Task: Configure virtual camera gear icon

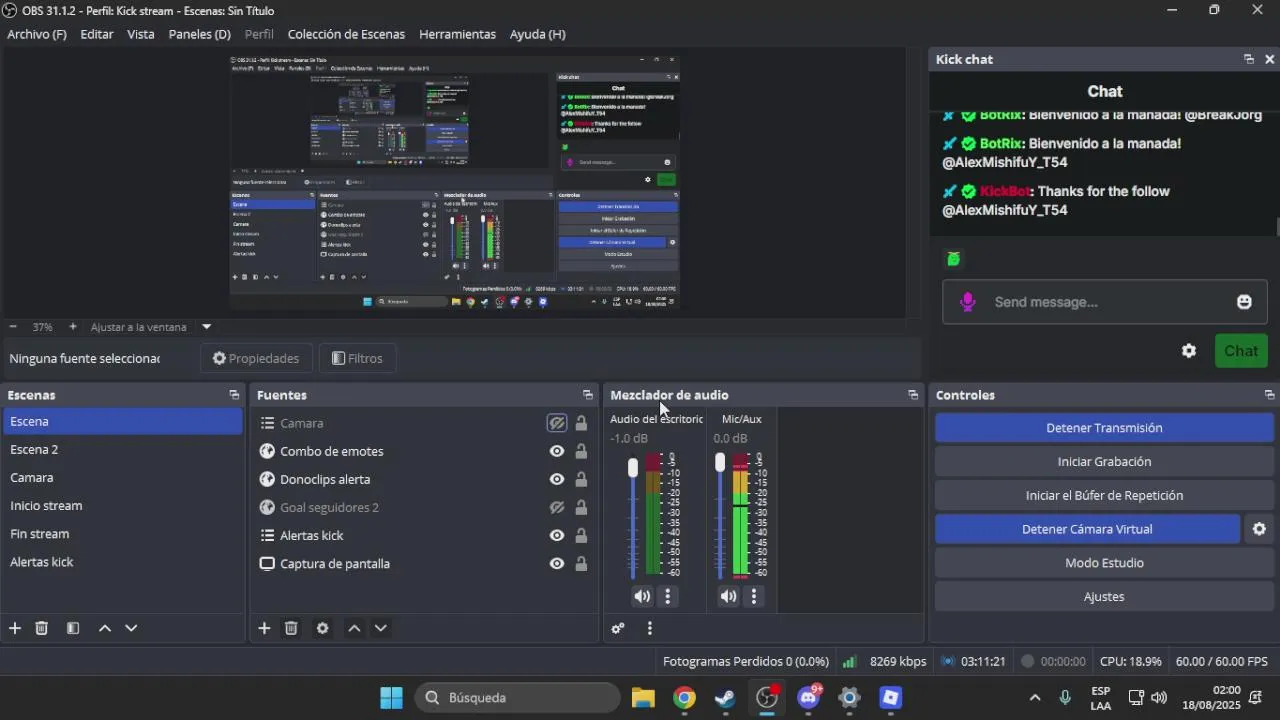Action: click(1259, 529)
